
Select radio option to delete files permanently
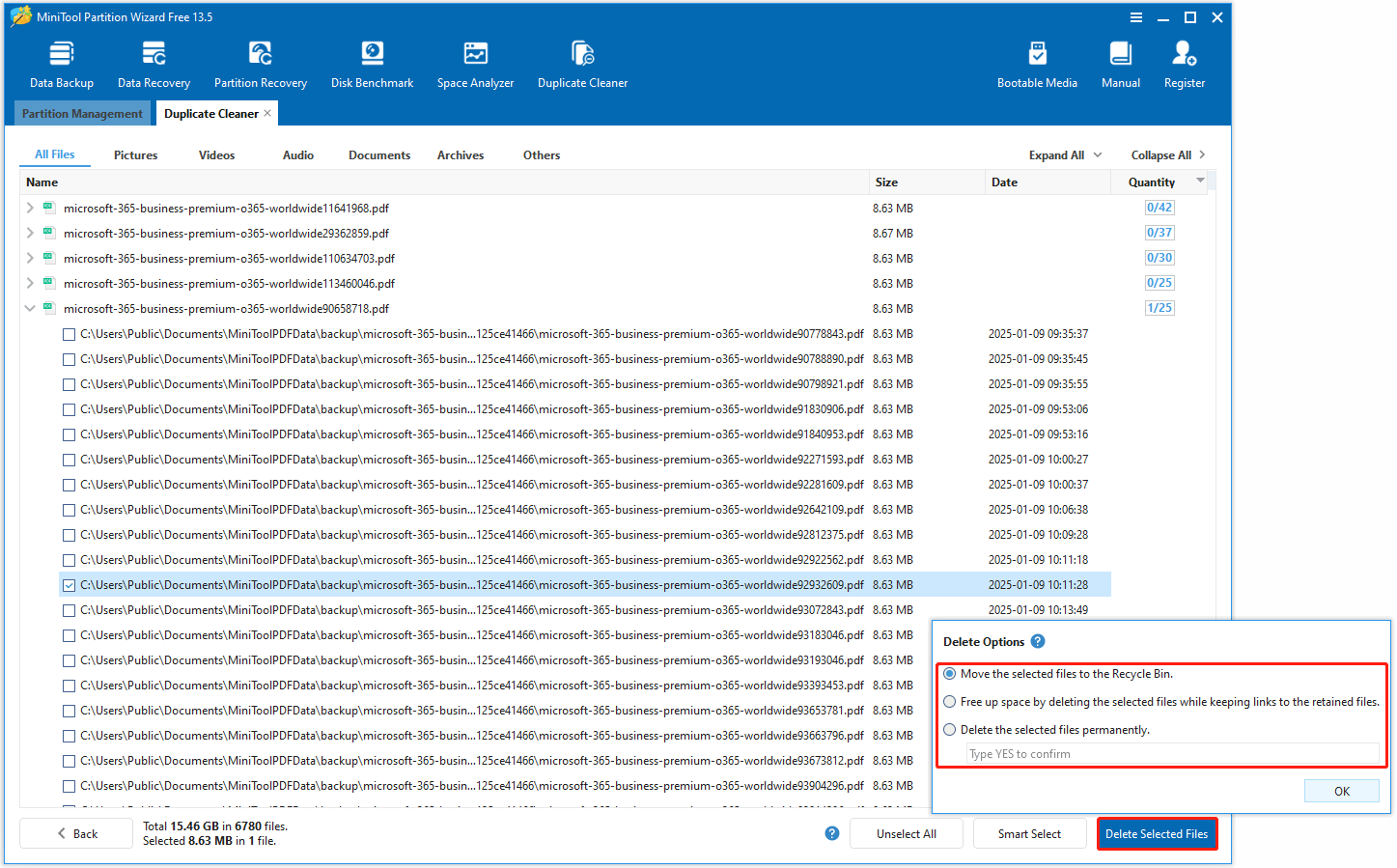pyautogui.click(x=949, y=729)
